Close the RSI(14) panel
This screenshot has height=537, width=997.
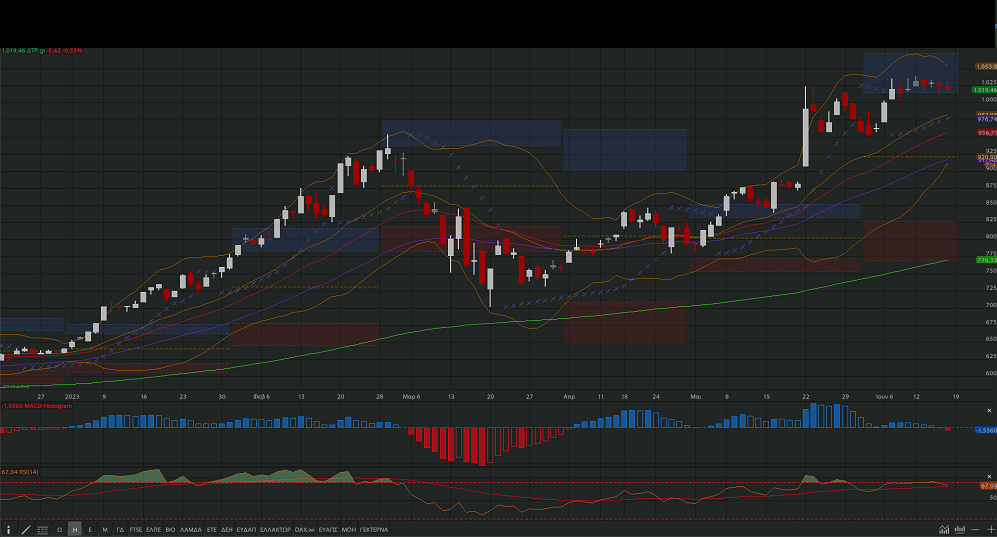click(x=989, y=475)
